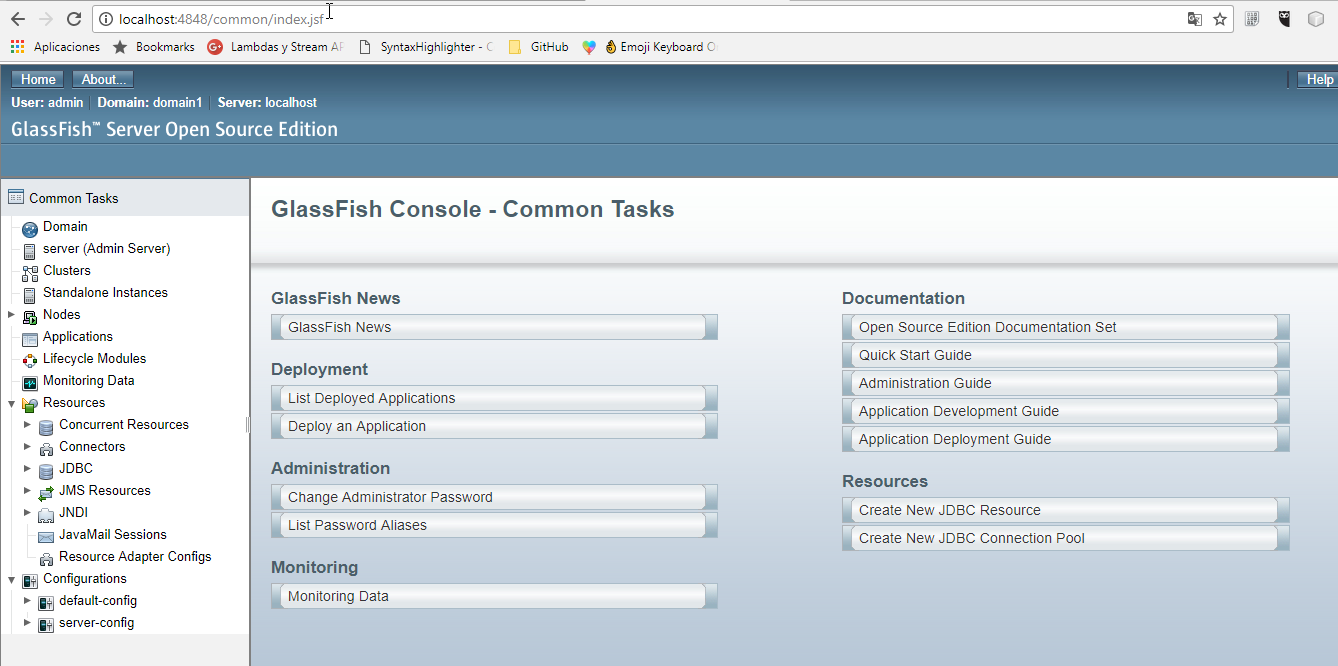Expand the JDBC tree node
The height and width of the screenshot is (666, 1338).
[27, 468]
